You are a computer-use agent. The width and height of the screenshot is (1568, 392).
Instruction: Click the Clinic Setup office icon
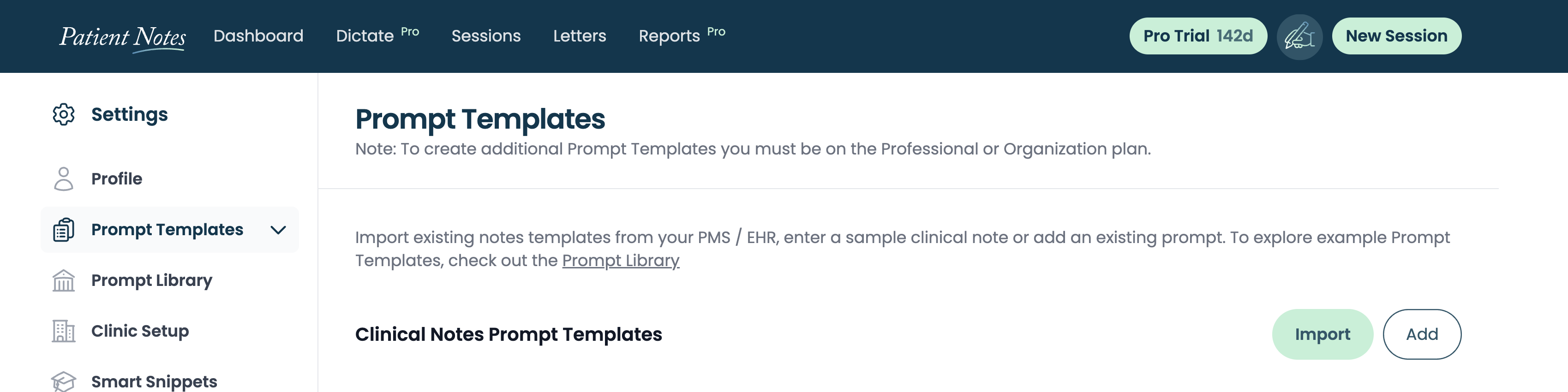63,331
